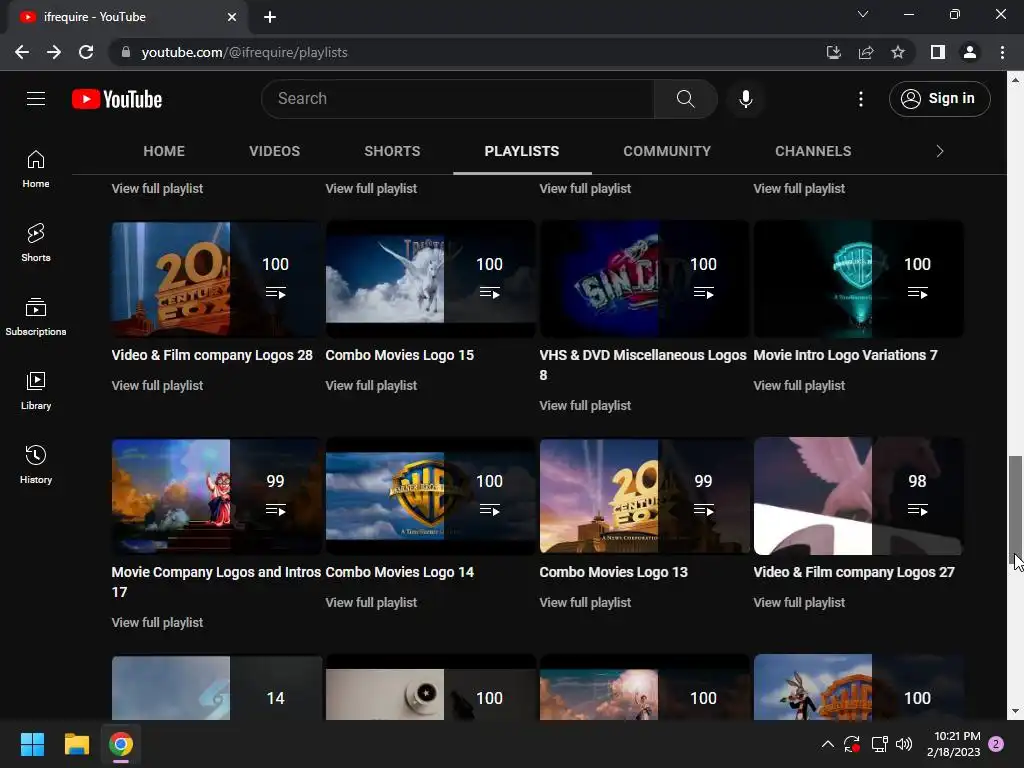The width and height of the screenshot is (1024, 768).
Task: Share this page from address bar
Action: 866,52
